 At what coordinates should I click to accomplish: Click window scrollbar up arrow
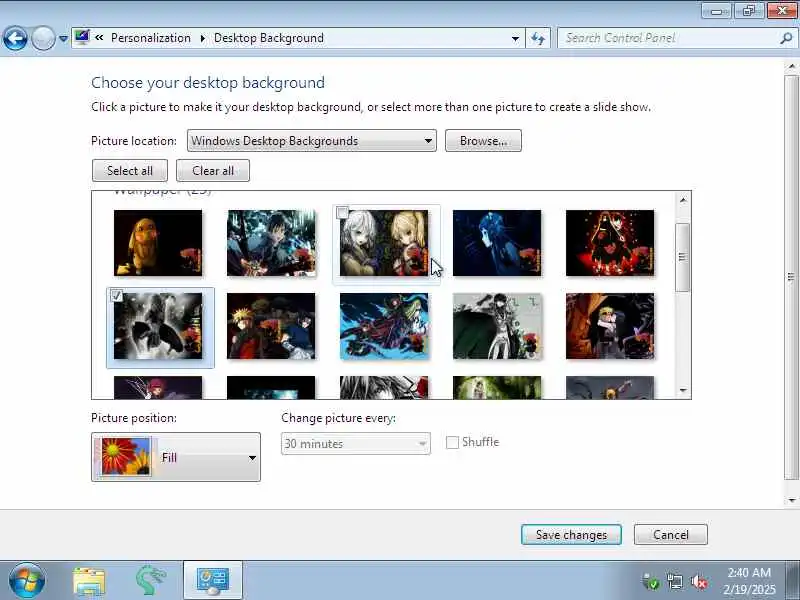click(x=791, y=66)
